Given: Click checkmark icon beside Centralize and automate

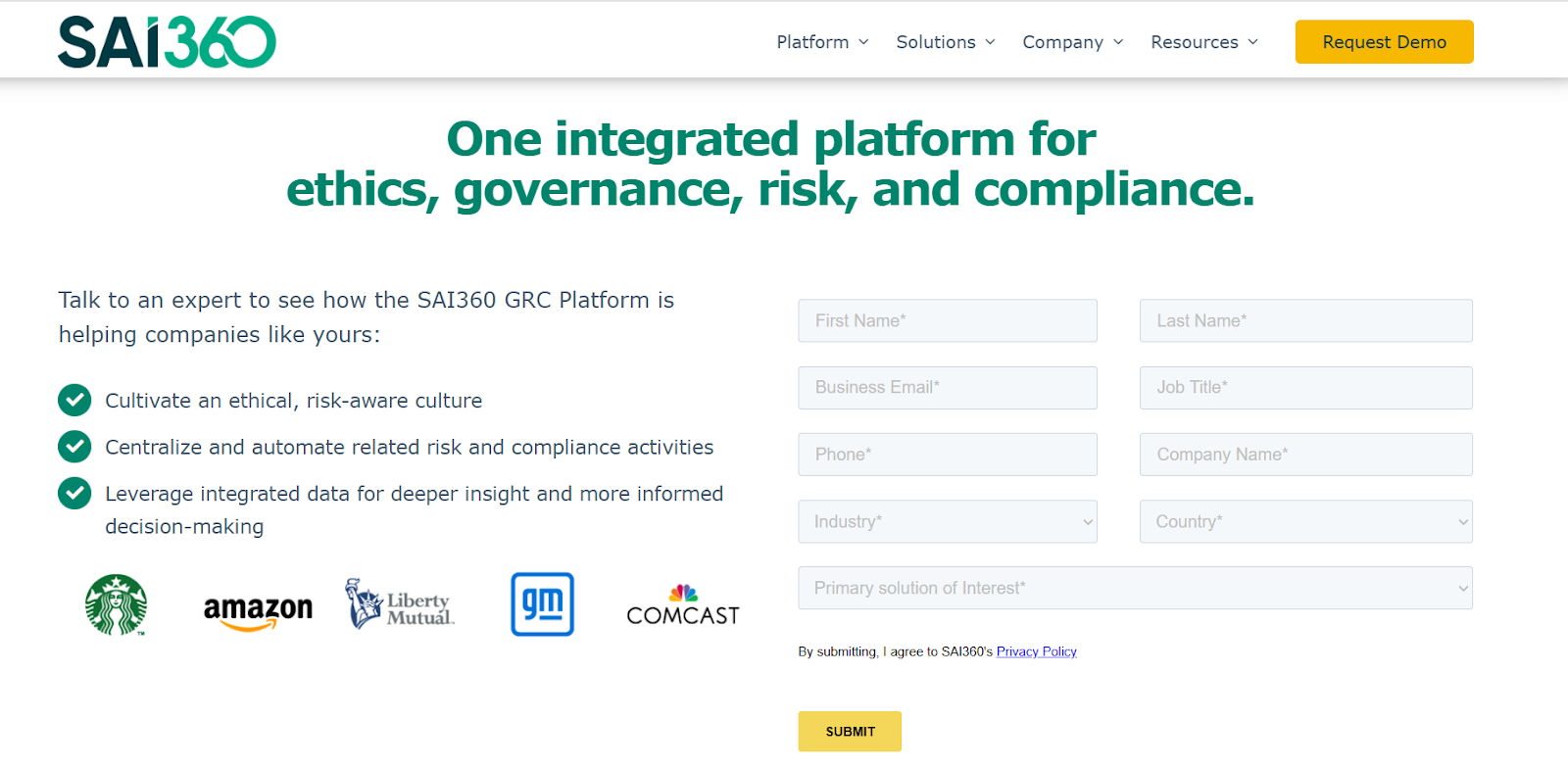Looking at the screenshot, I should 74,447.
